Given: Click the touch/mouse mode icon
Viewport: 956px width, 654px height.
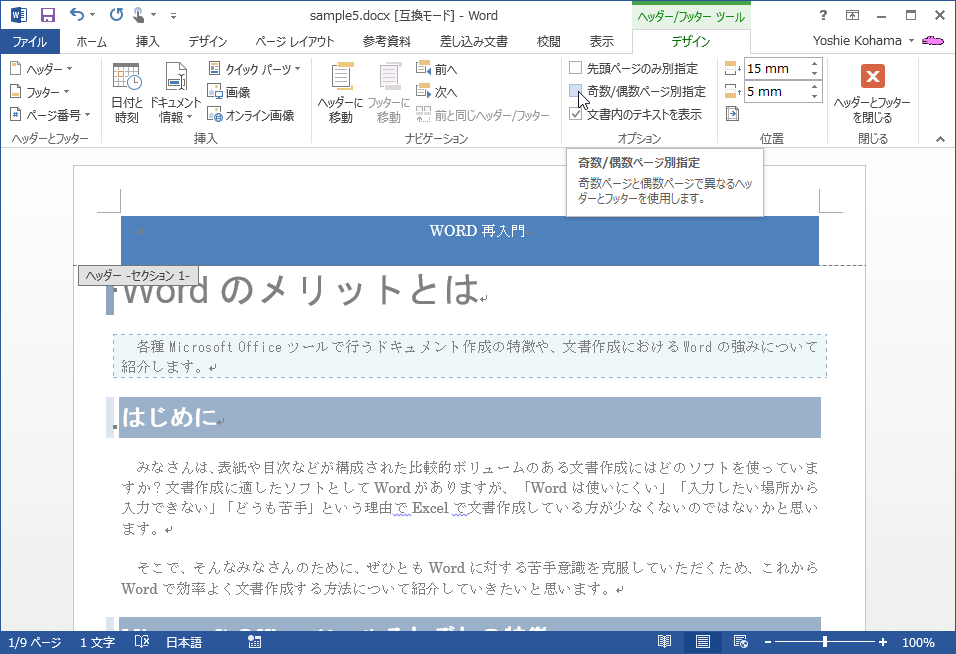Looking at the screenshot, I should pyautogui.click(x=138, y=15).
